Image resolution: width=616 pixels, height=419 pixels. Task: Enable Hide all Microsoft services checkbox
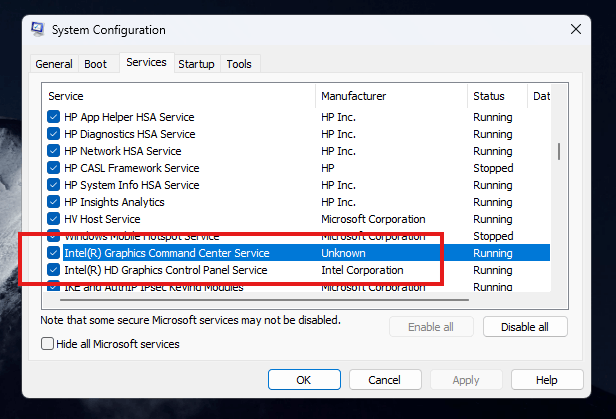coord(47,344)
